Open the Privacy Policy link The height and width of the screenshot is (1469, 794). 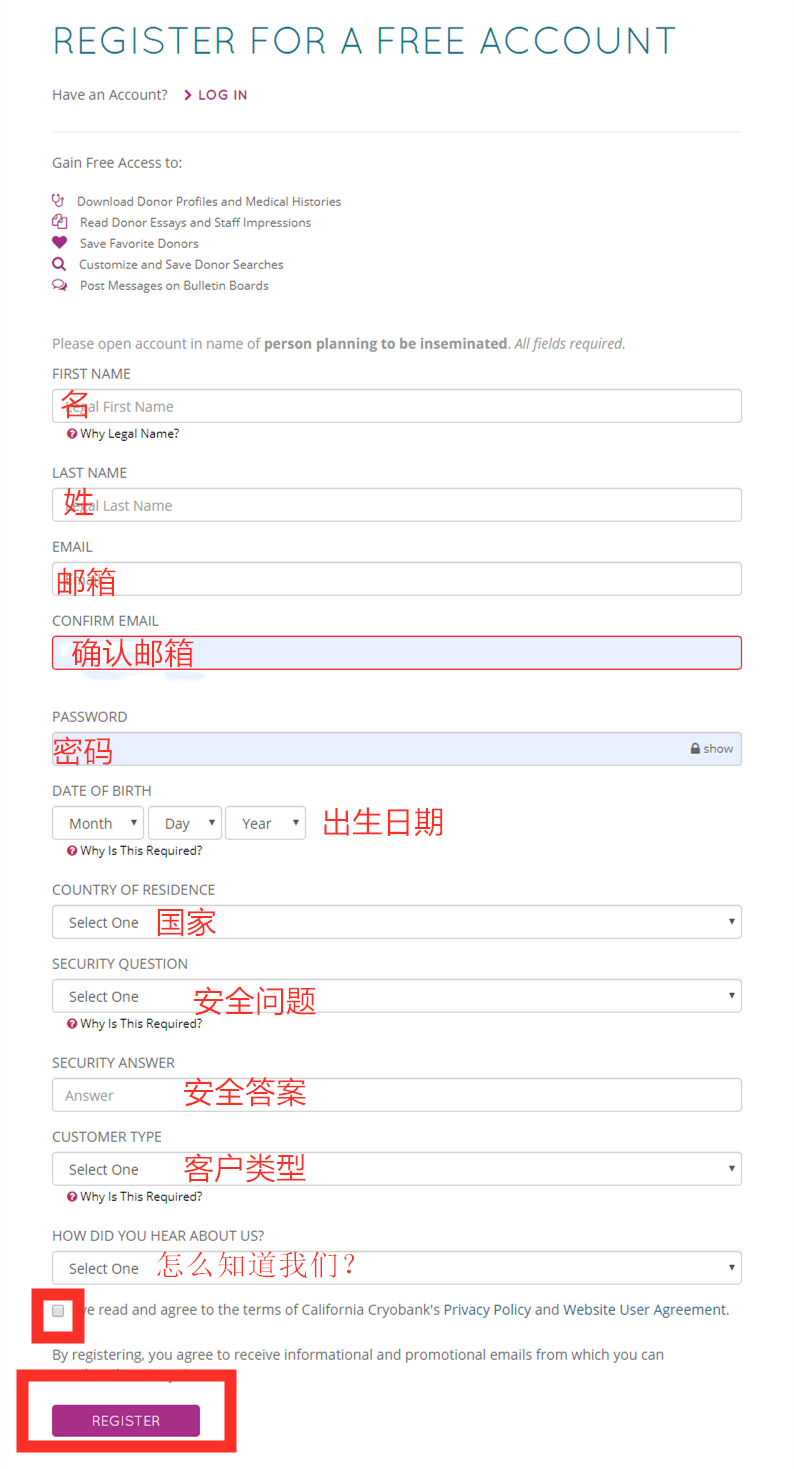(x=487, y=1310)
